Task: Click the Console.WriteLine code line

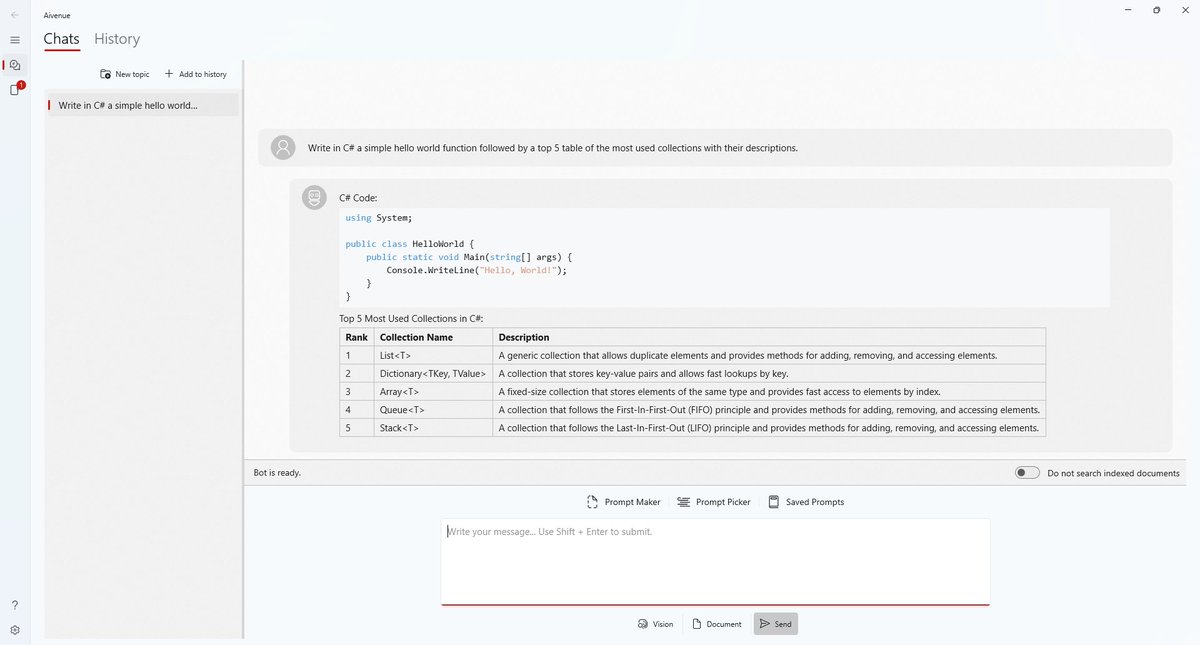Action: (x=476, y=270)
